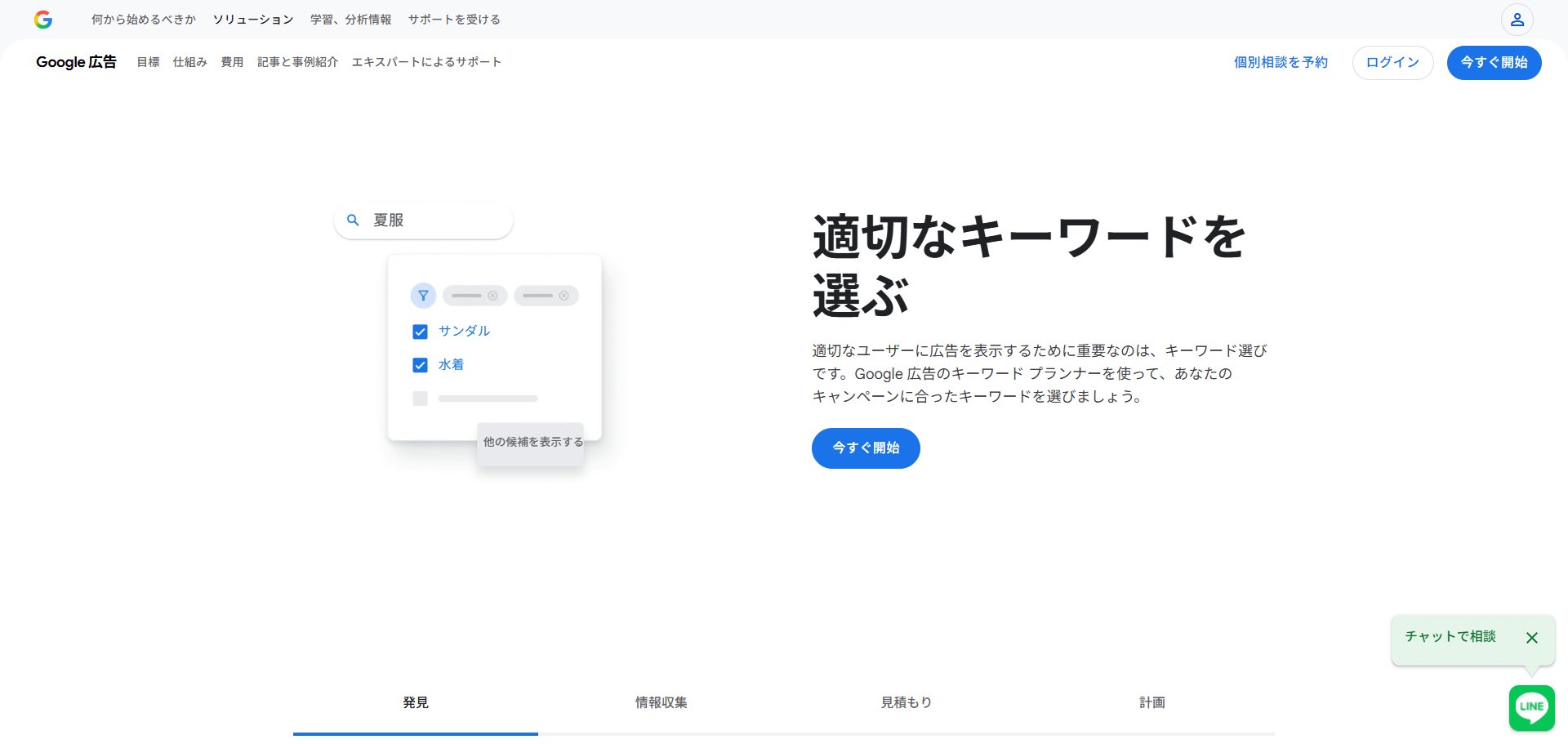Image resolution: width=1568 pixels, height=744 pixels.
Task: Click the サンダル label text
Action: coord(464,331)
